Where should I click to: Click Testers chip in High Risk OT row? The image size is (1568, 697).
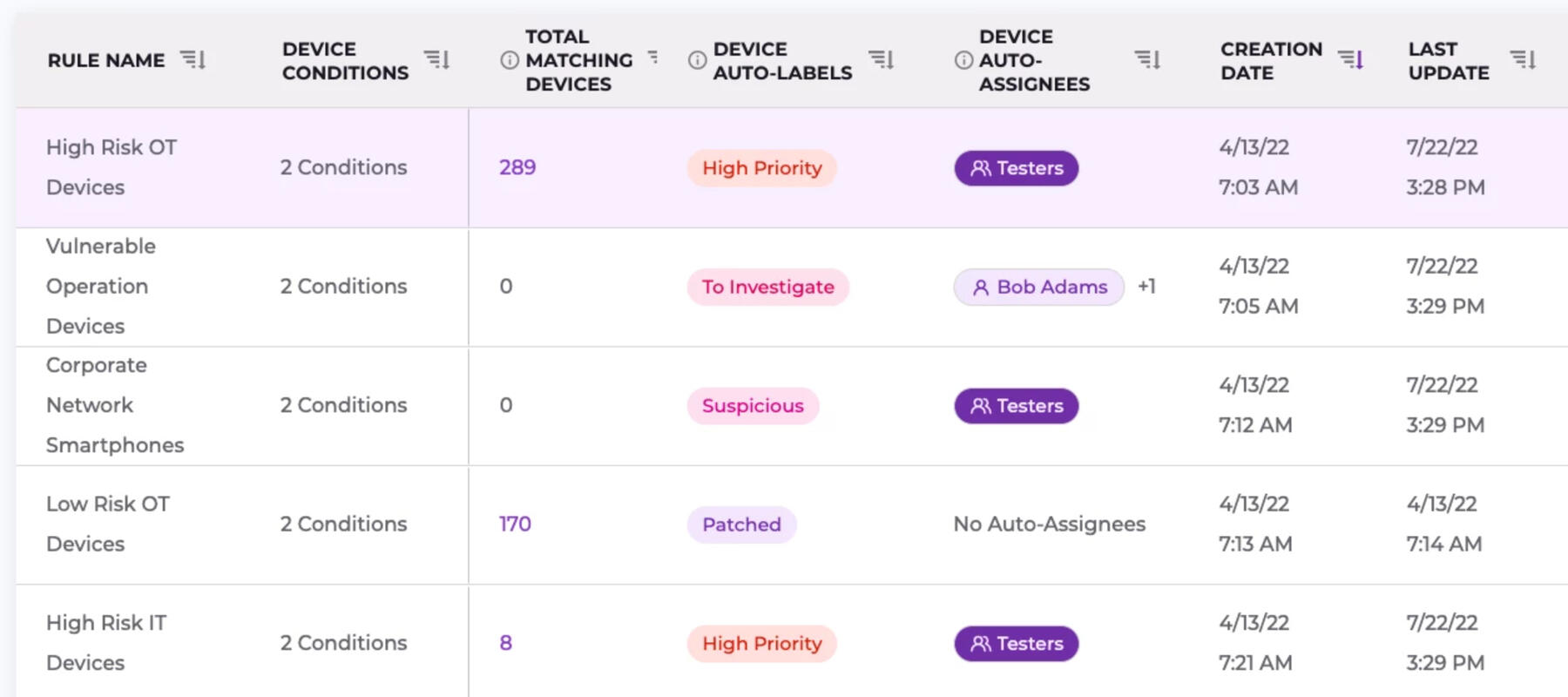point(1017,168)
